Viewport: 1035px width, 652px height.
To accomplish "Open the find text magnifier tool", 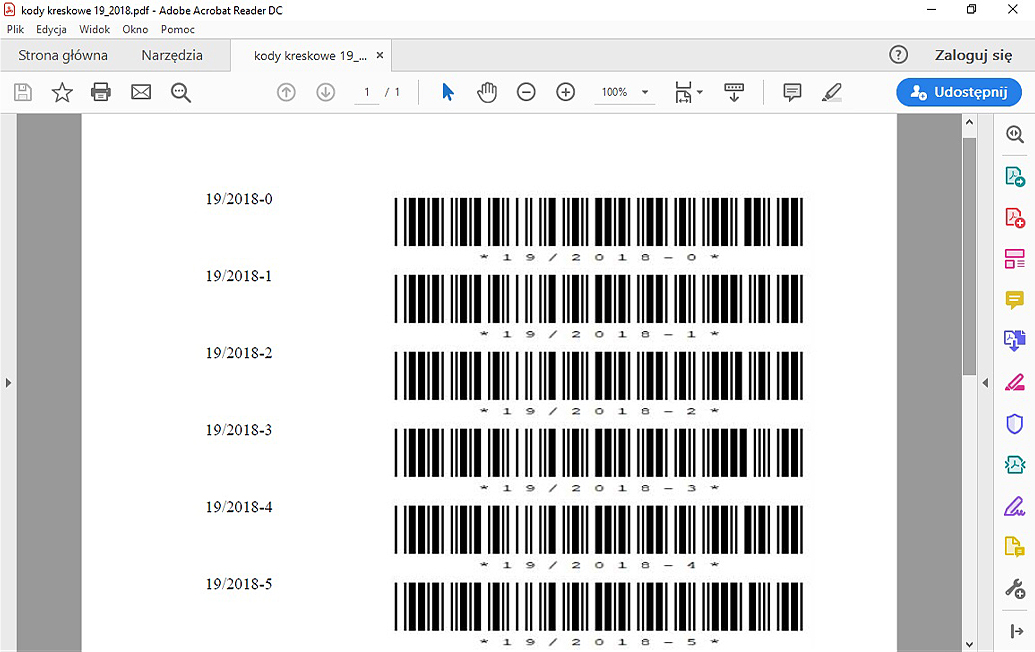I will tap(181, 92).
